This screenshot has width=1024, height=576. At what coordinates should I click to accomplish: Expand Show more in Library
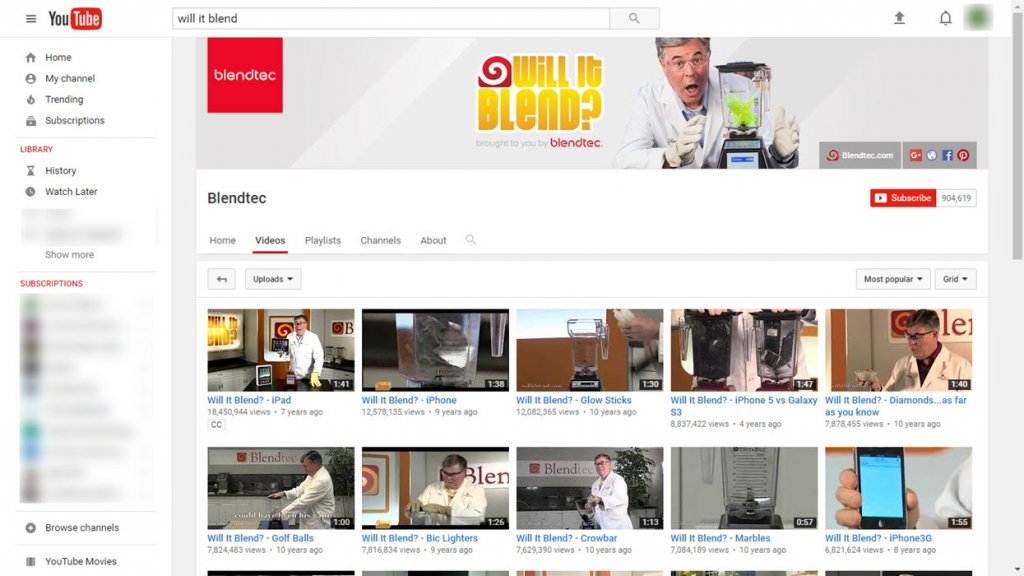[x=69, y=255]
